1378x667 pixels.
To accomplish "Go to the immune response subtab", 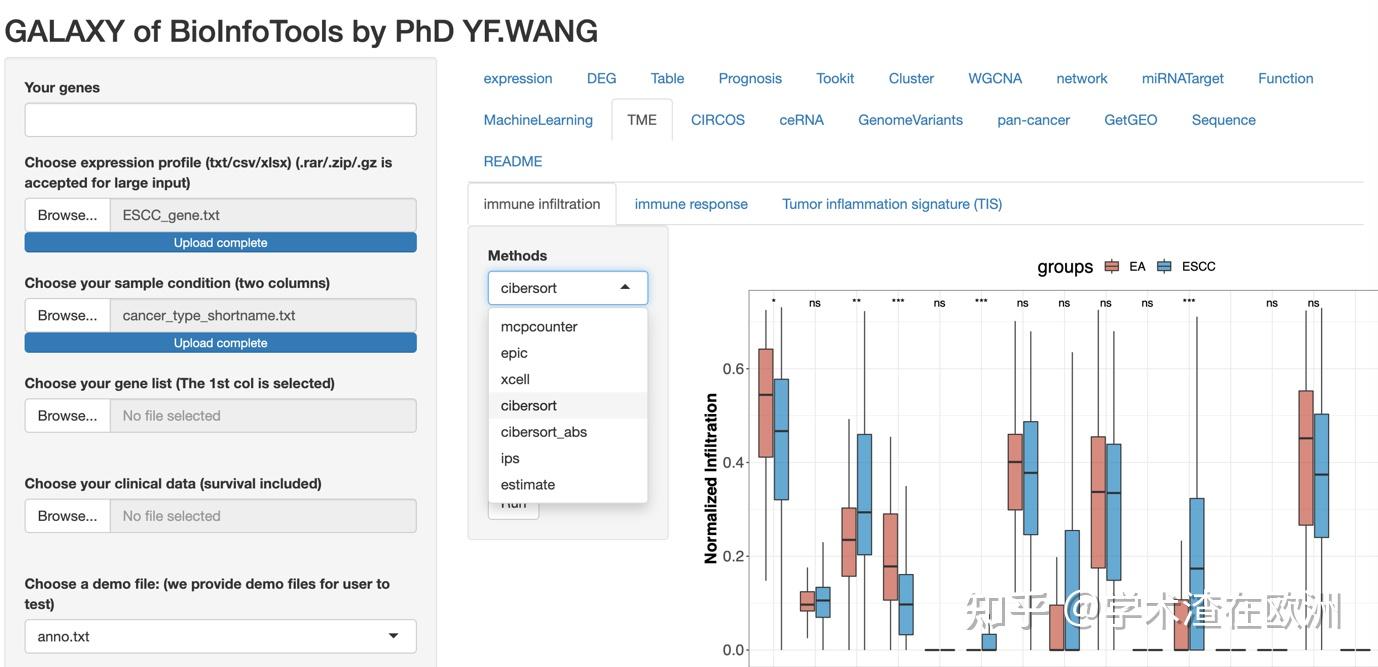I will [691, 204].
